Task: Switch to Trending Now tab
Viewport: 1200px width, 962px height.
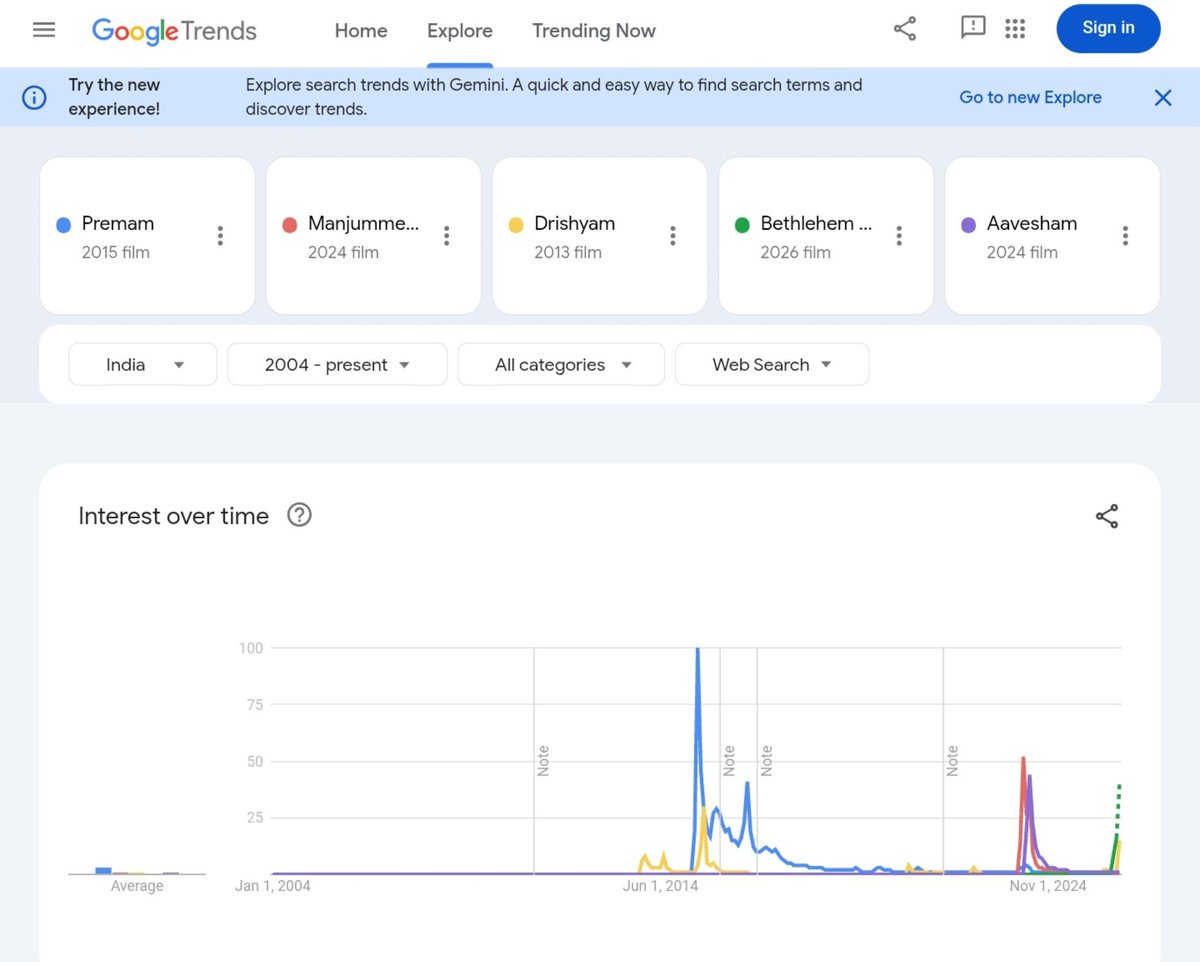Action: pos(594,31)
